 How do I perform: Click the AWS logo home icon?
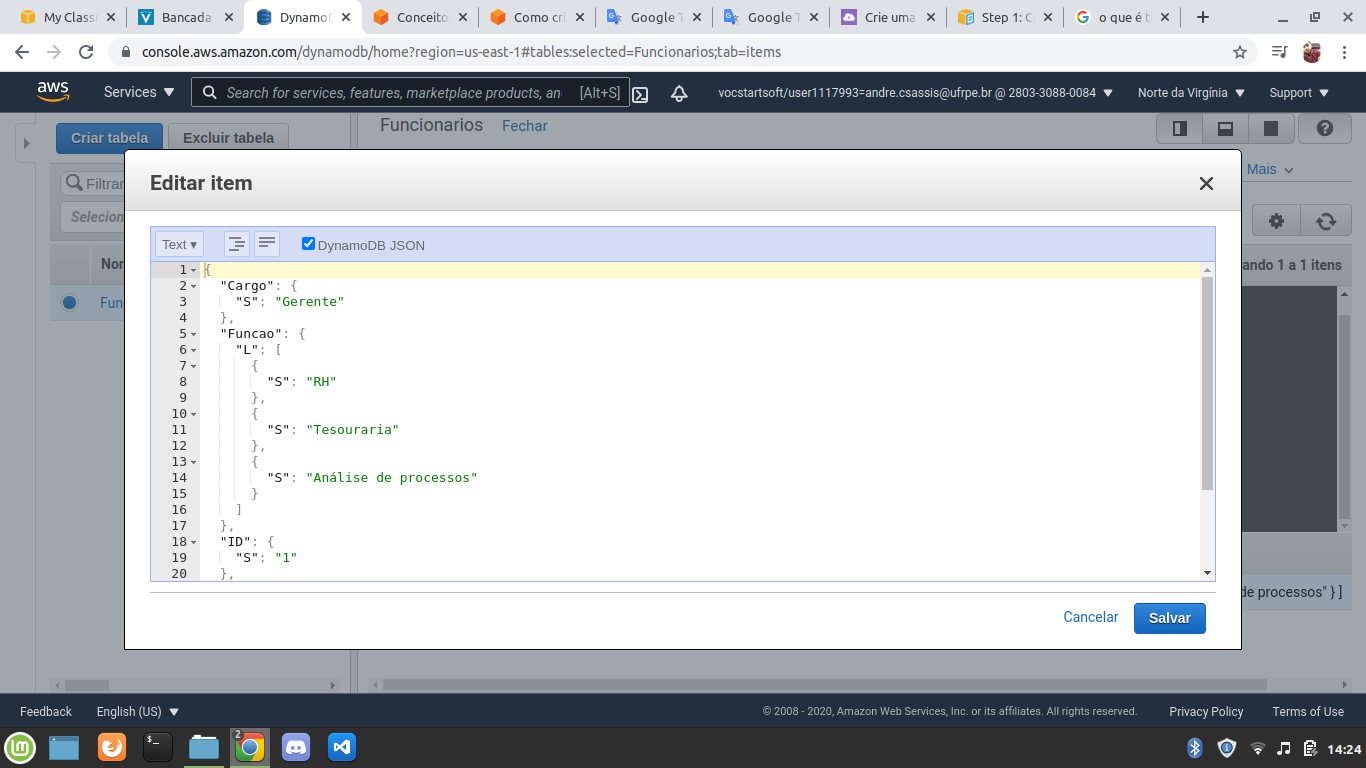(53, 92)
